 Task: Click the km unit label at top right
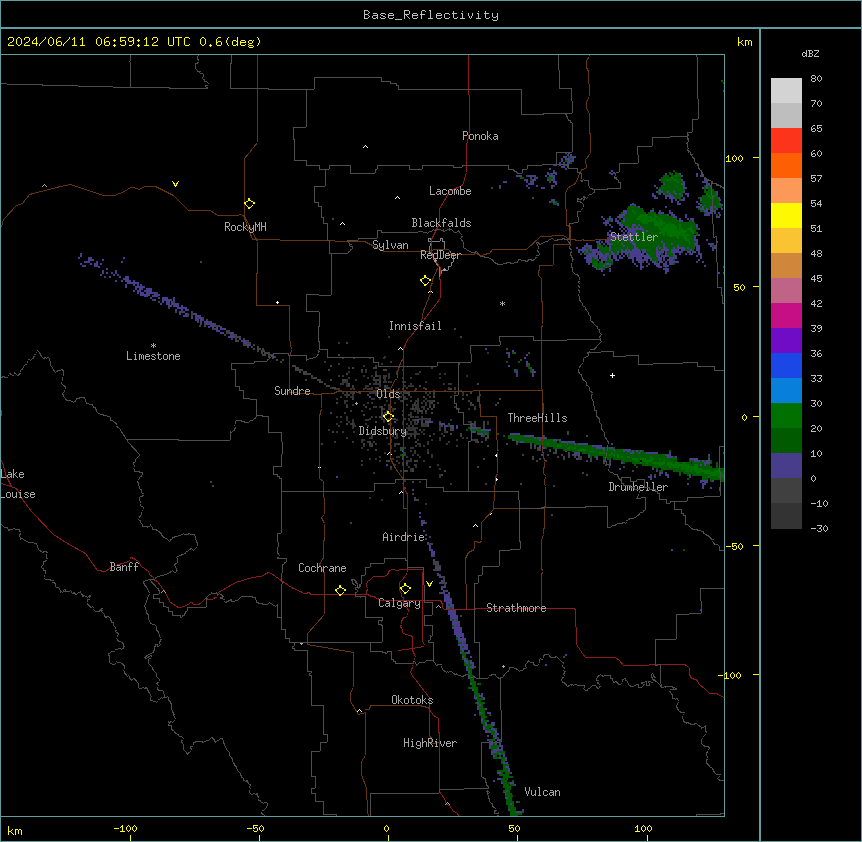point(745,42)
